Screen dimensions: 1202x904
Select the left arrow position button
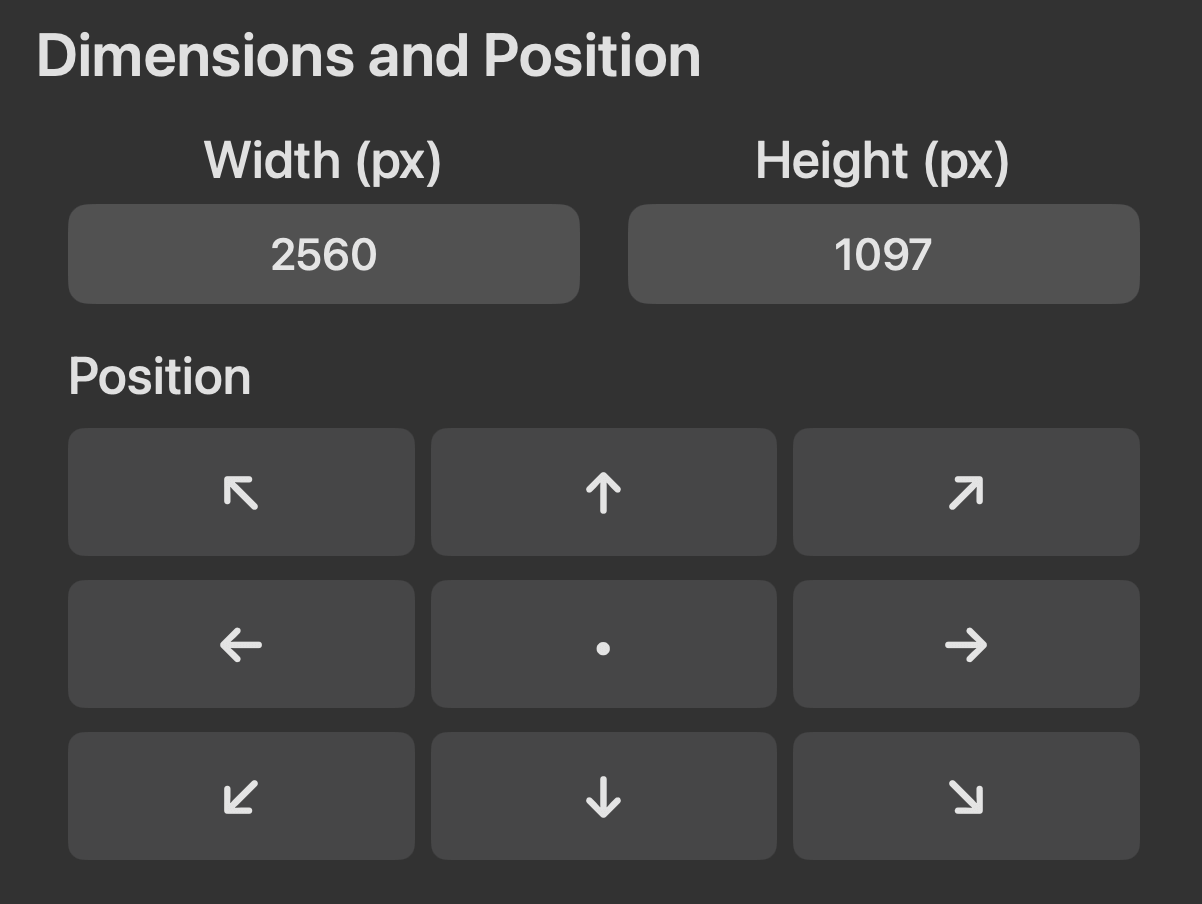tap(240, 644)
